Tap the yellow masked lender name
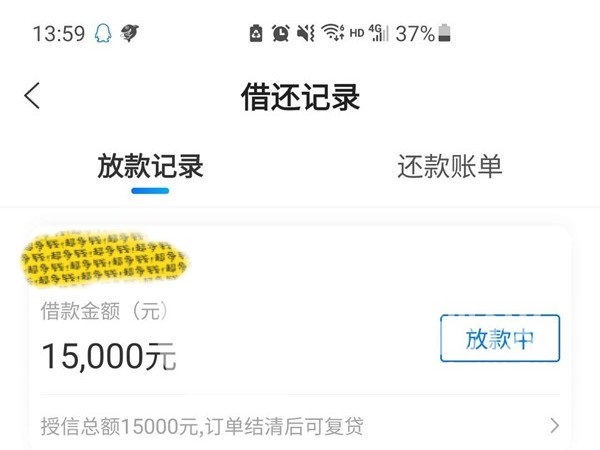The width and height of the screenshot is (600, 450). click(x=103, y=259)
